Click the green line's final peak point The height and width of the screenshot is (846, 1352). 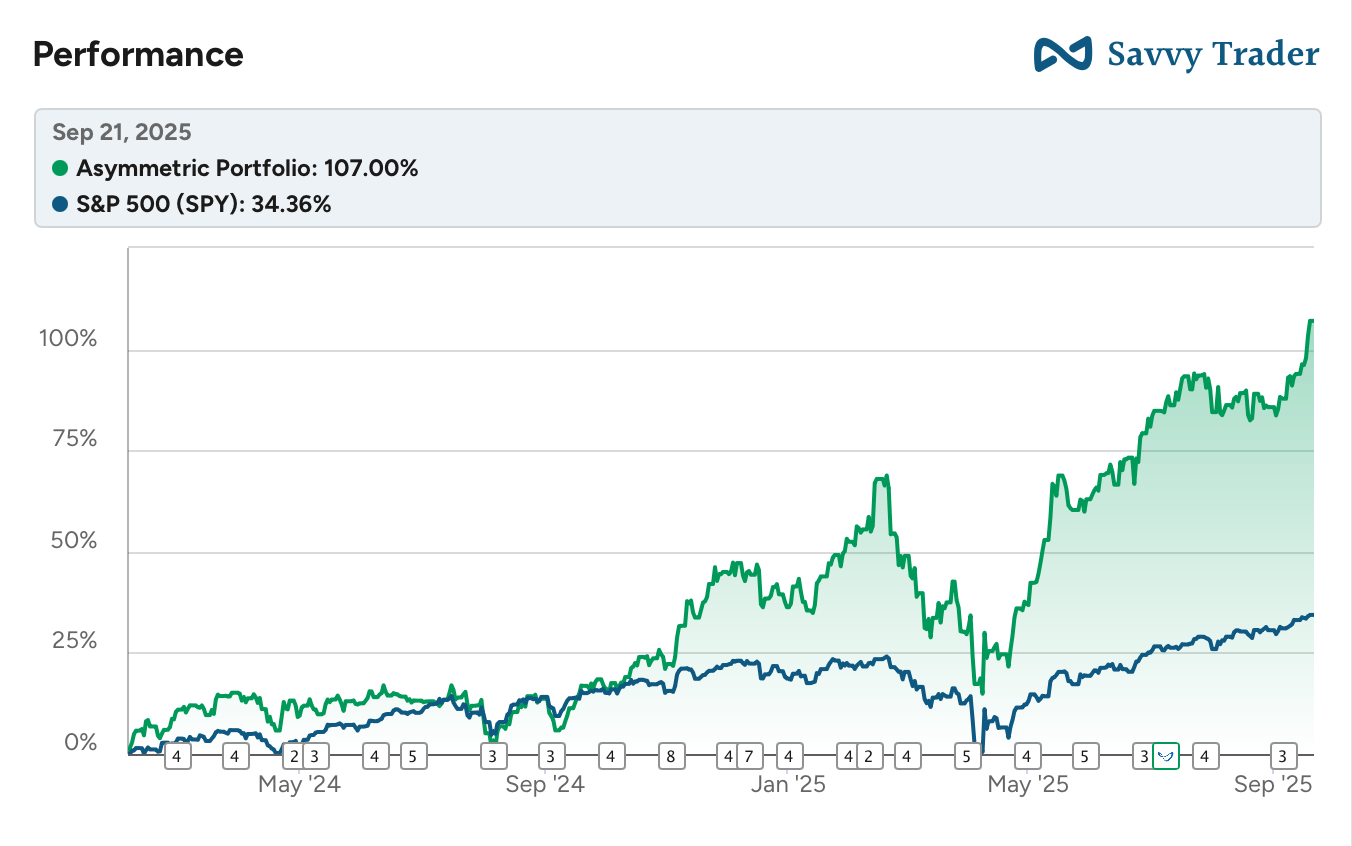pos(1311,321)
